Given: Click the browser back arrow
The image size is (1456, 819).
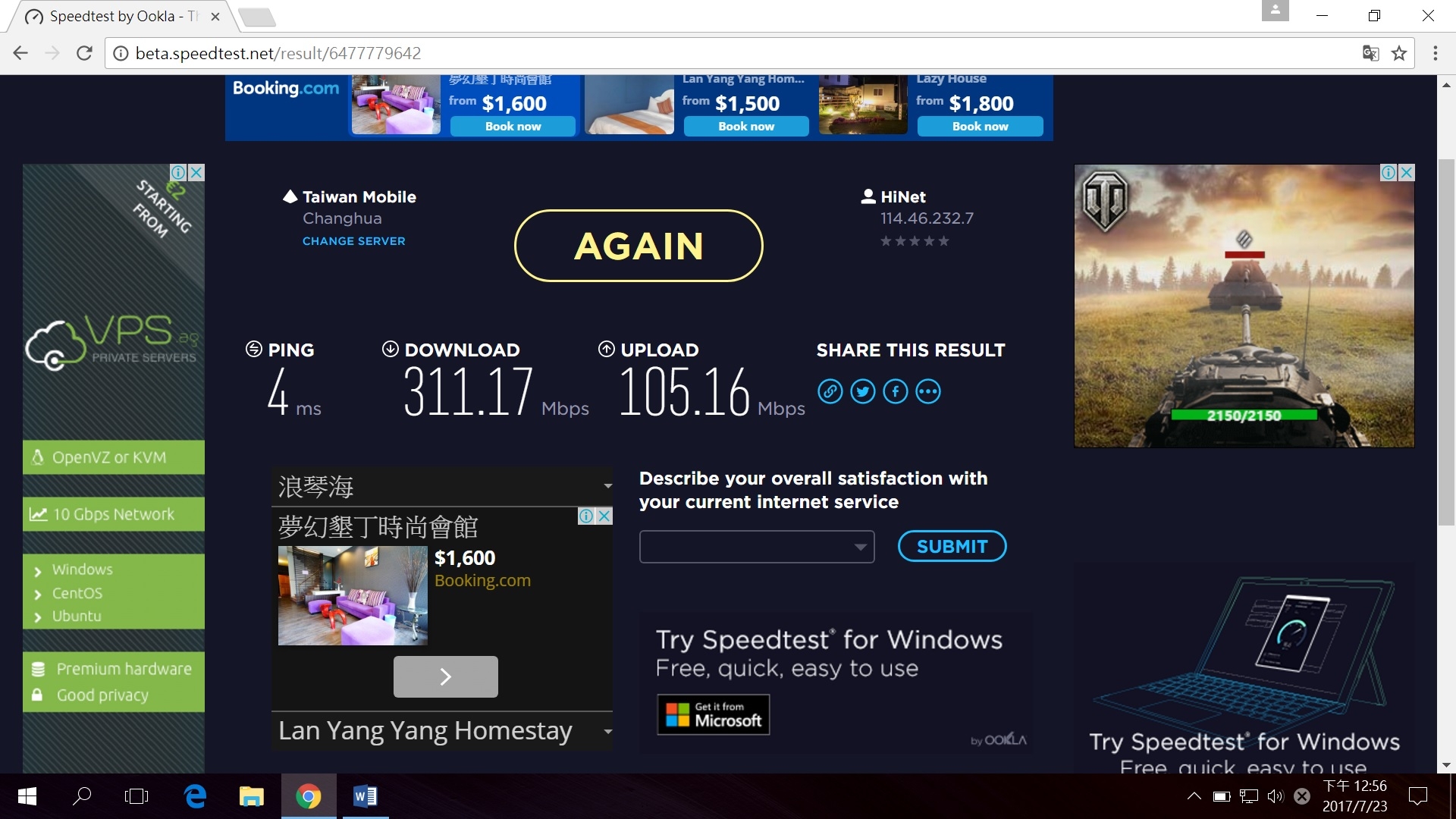Looking at the screenshot, I should [x=20, y=53].
